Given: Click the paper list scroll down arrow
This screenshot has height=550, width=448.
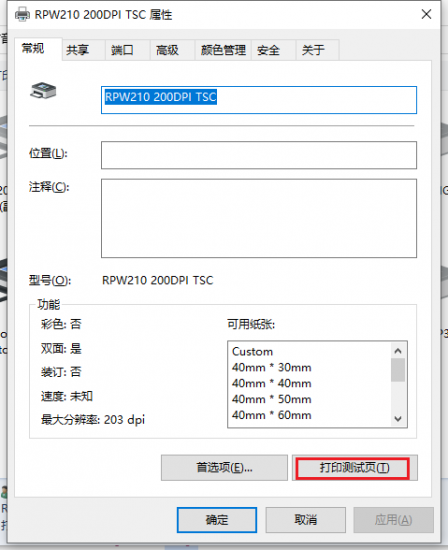Looking at the screenshot, I should pos(398,418).
